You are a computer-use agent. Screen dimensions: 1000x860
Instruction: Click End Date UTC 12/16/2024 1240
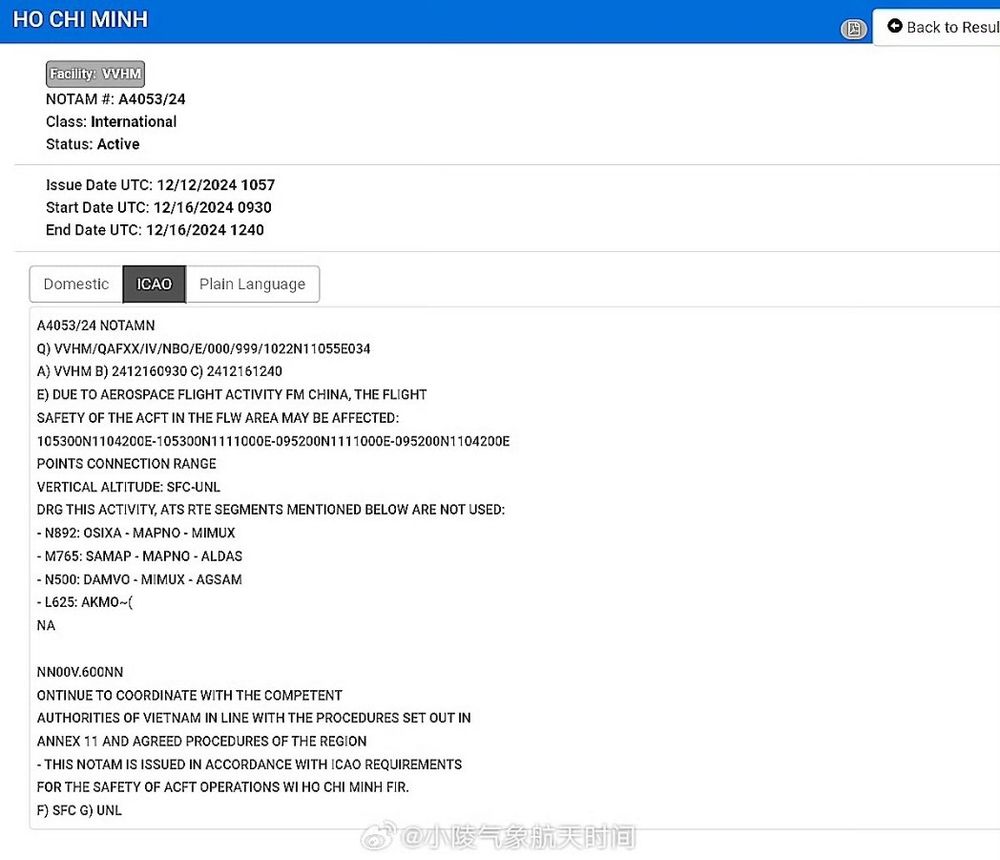coord(154,230)
